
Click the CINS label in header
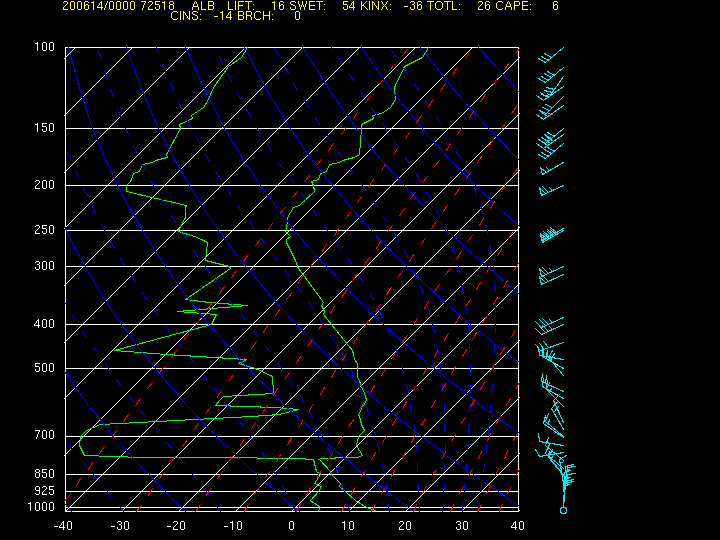click(186, 16)
